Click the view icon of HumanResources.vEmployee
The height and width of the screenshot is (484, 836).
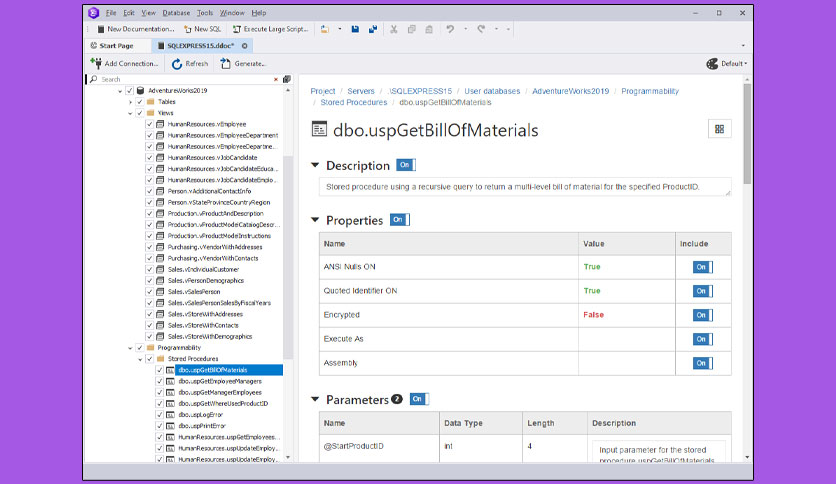pyautogui.click(x=160, y=124)
